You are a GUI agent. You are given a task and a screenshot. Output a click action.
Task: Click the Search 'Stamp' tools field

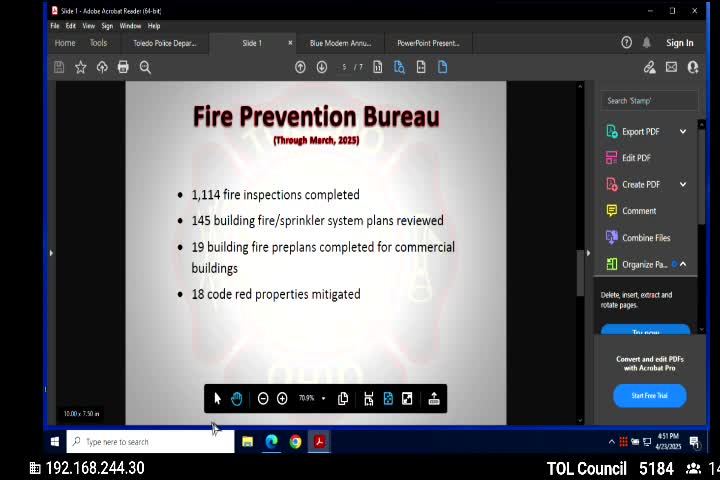(x=649, y=101)
